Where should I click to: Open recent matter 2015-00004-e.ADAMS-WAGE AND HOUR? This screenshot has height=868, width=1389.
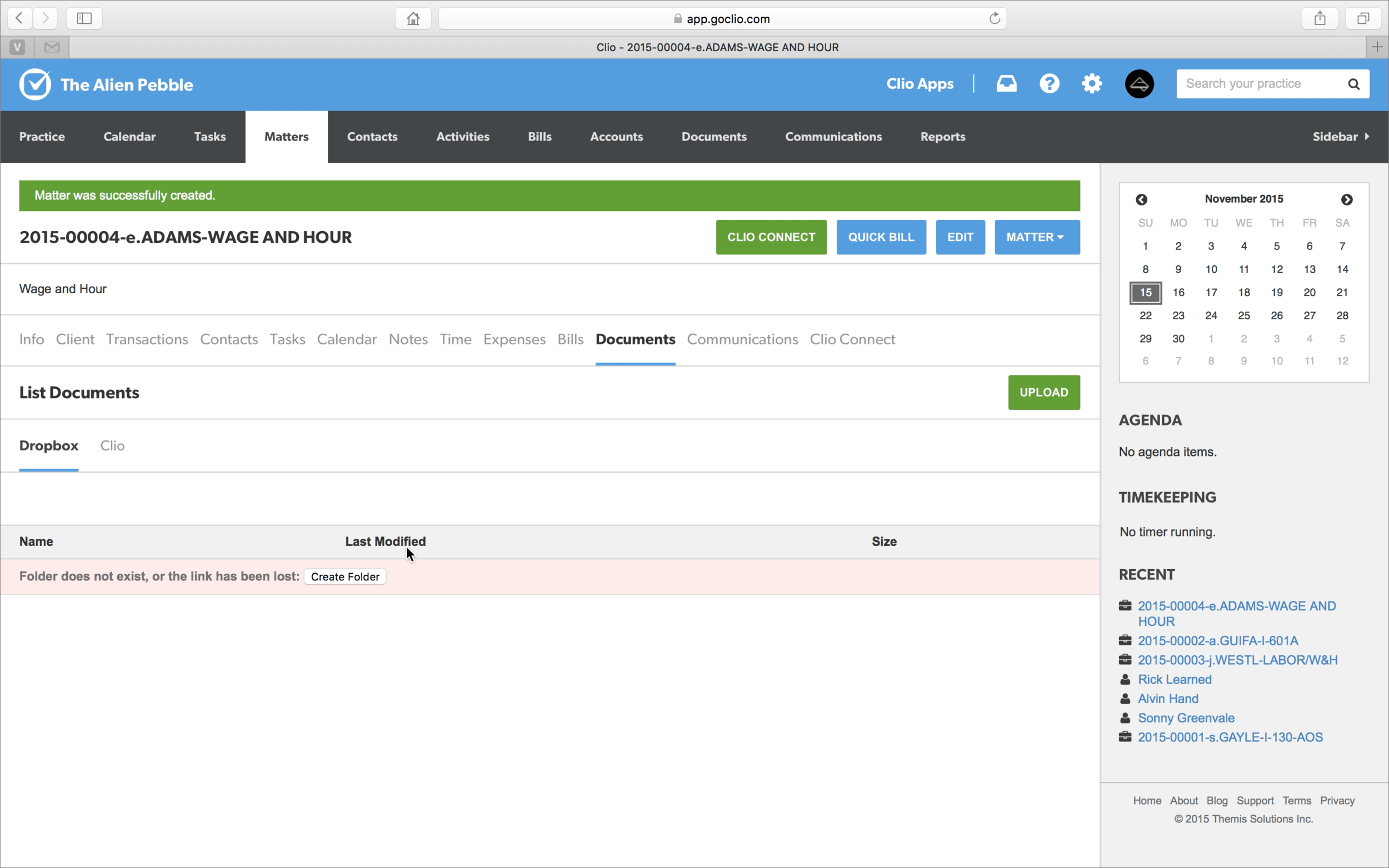pyautogui.click(x=1236, y=613)
